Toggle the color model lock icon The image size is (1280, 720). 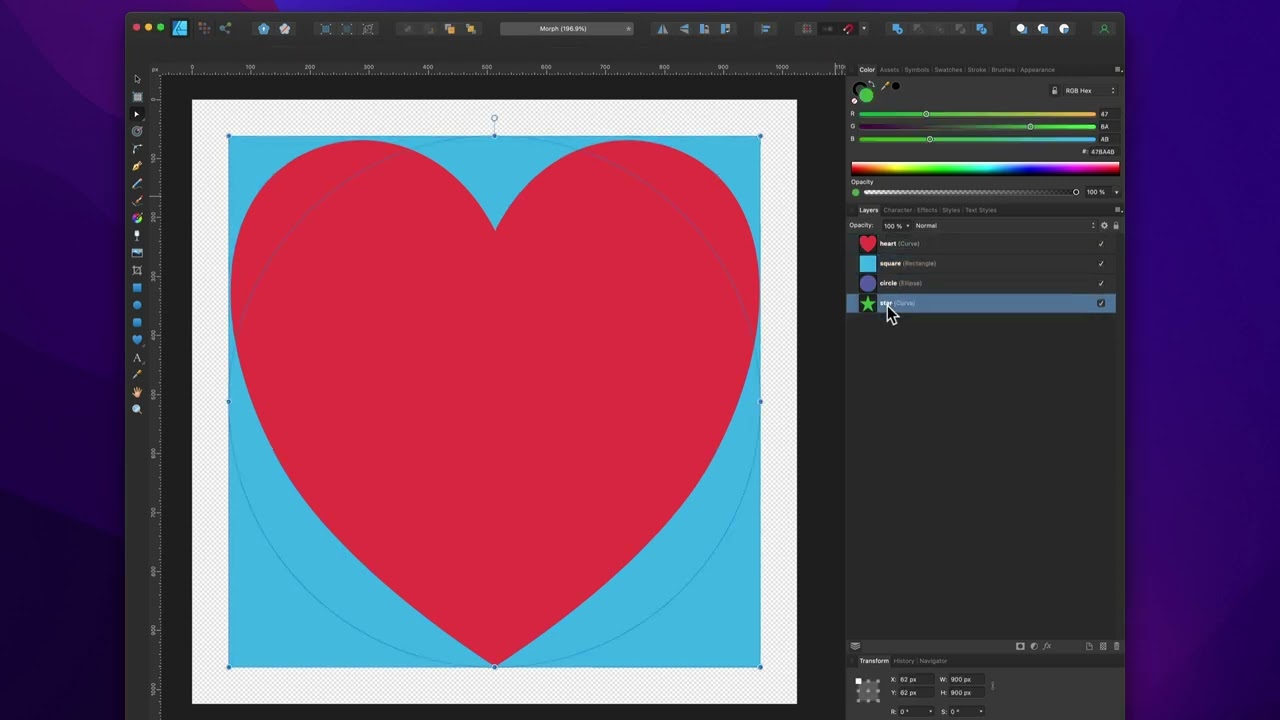(1054, 91)
